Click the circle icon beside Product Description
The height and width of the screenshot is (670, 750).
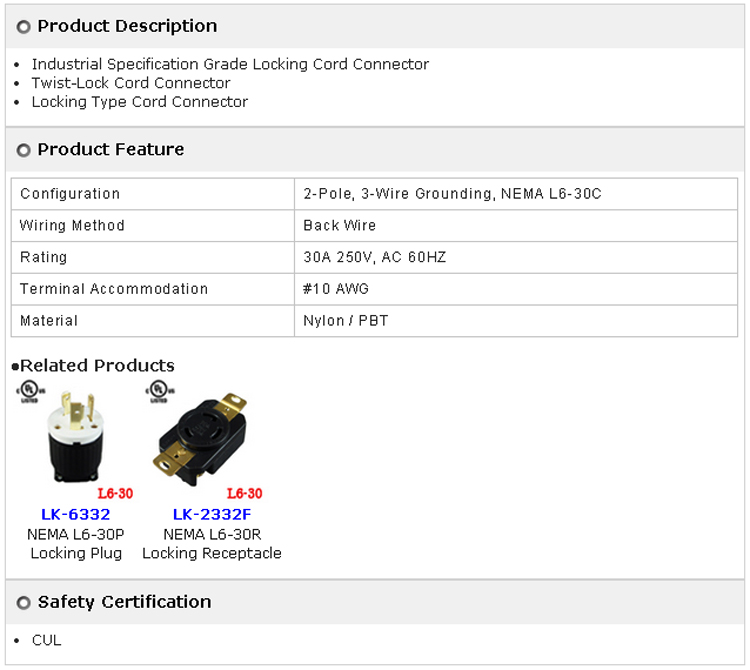pyautogui.click(x=24, y=27)
